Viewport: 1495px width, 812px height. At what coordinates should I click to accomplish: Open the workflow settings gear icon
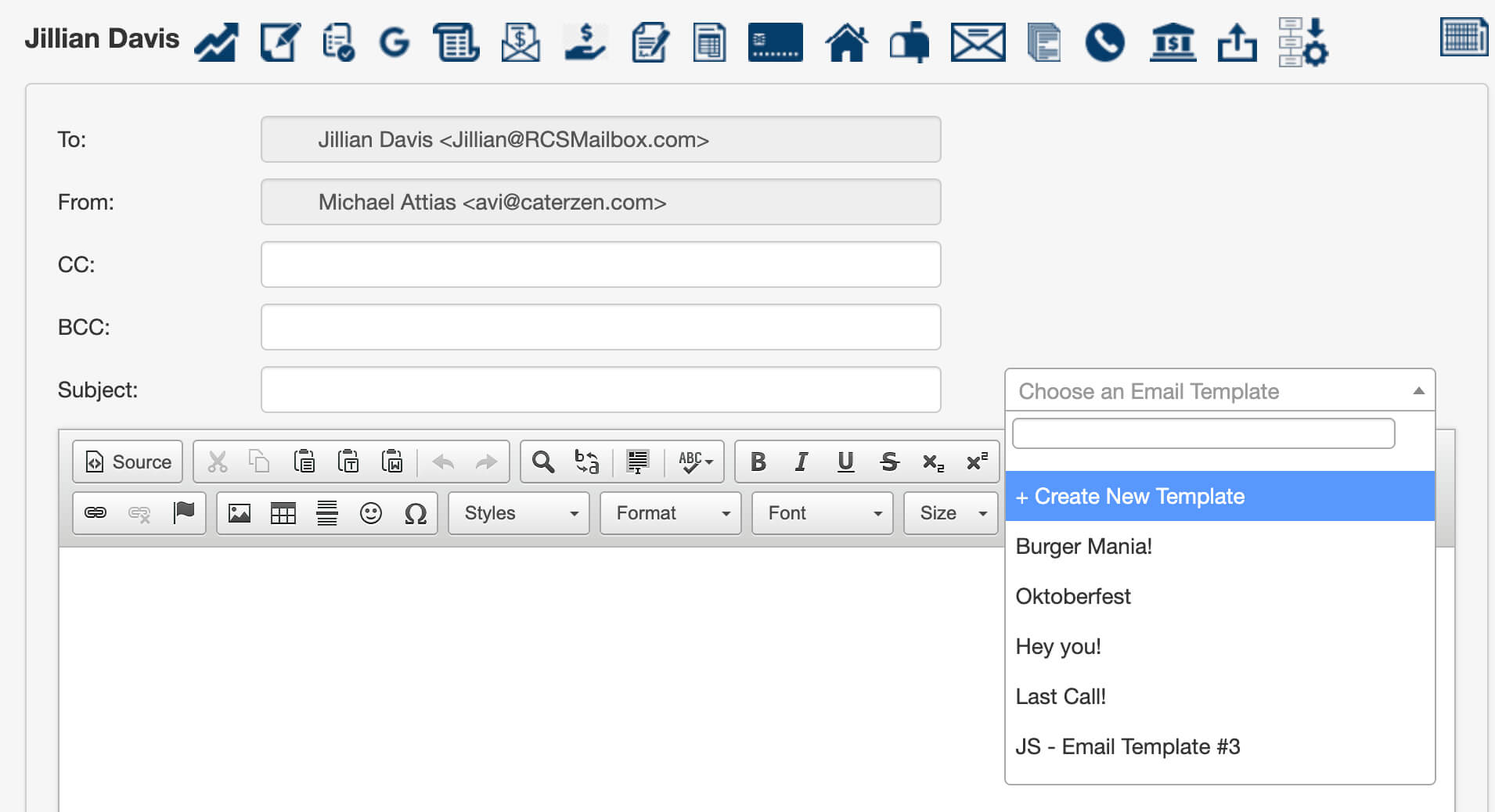[1302, 41]
